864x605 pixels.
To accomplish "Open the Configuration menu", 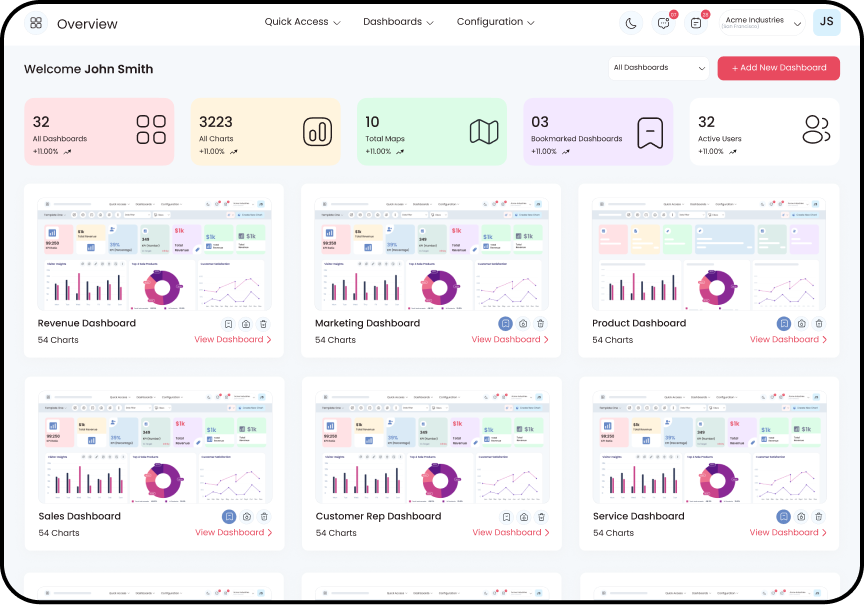I will [495, 22].
